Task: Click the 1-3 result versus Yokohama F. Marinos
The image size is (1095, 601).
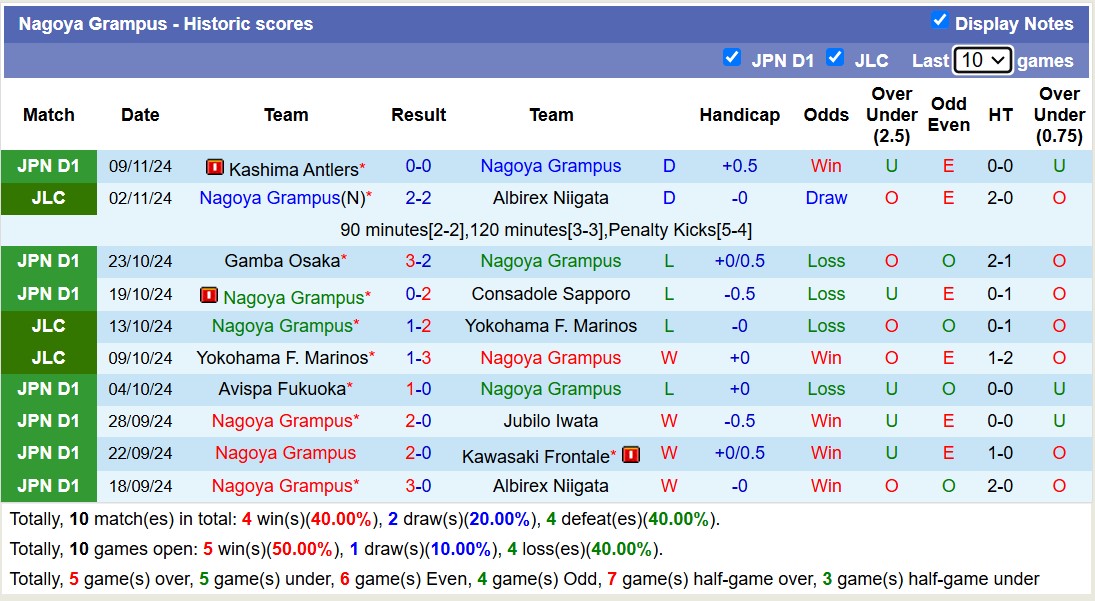Action: pyautogui.click(x=418, y=358)
